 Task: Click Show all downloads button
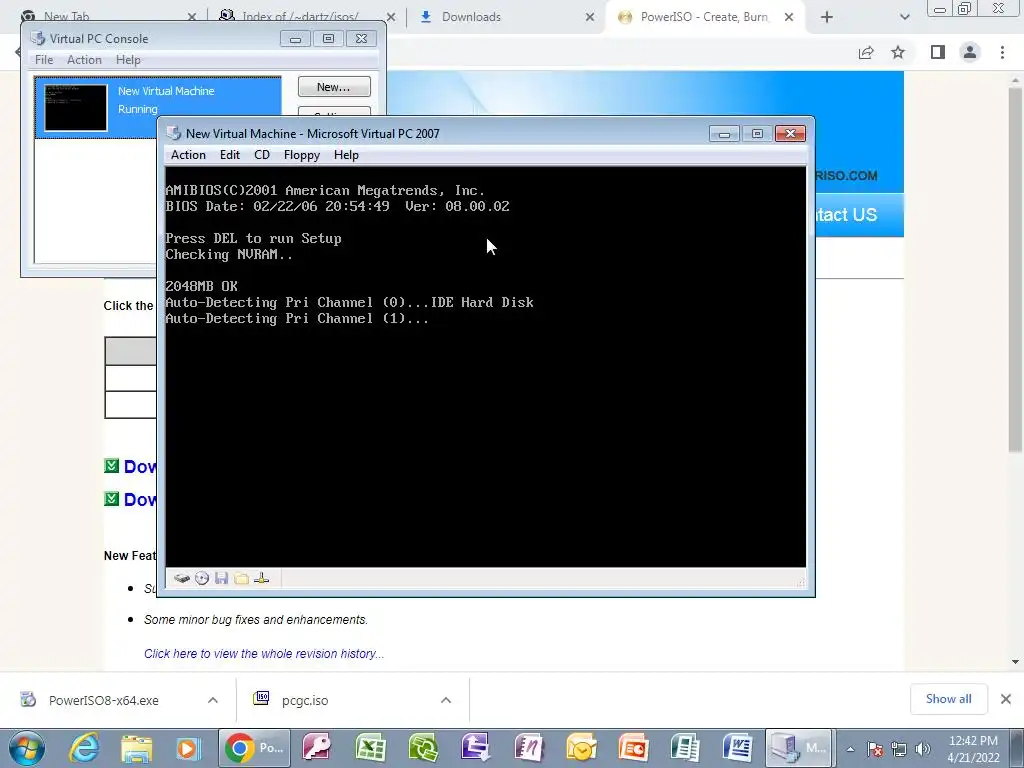point(948,699)
